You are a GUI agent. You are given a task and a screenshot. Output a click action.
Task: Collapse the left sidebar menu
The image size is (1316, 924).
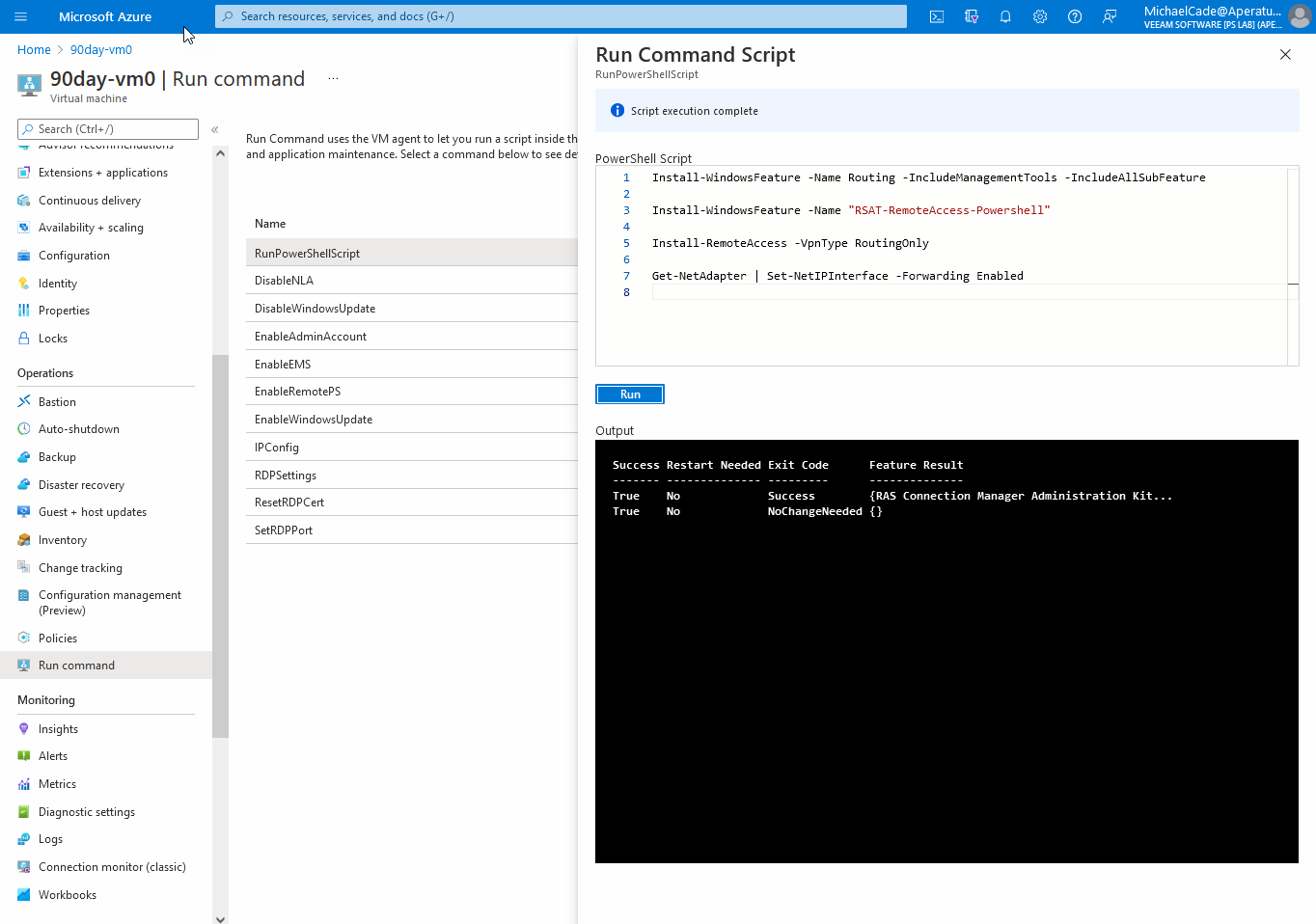(x=215, y=129)
